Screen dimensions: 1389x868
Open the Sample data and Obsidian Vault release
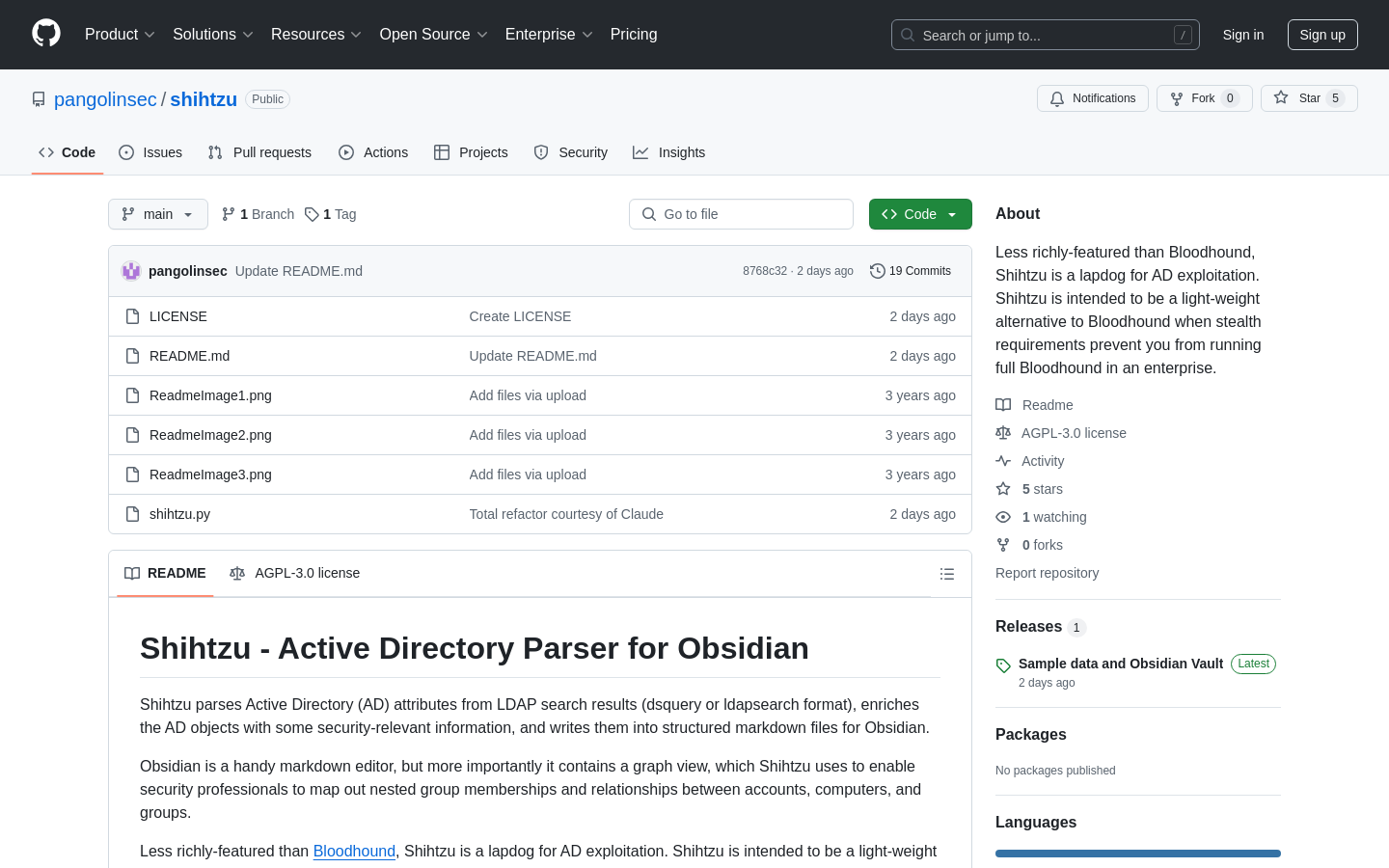coord(1121,664)
